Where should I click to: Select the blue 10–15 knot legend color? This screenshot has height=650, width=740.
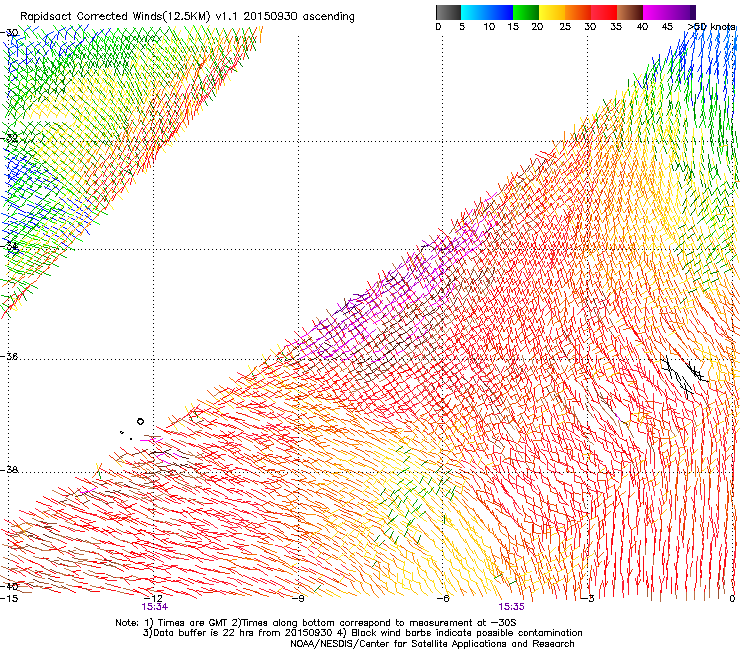pos(500,12)
